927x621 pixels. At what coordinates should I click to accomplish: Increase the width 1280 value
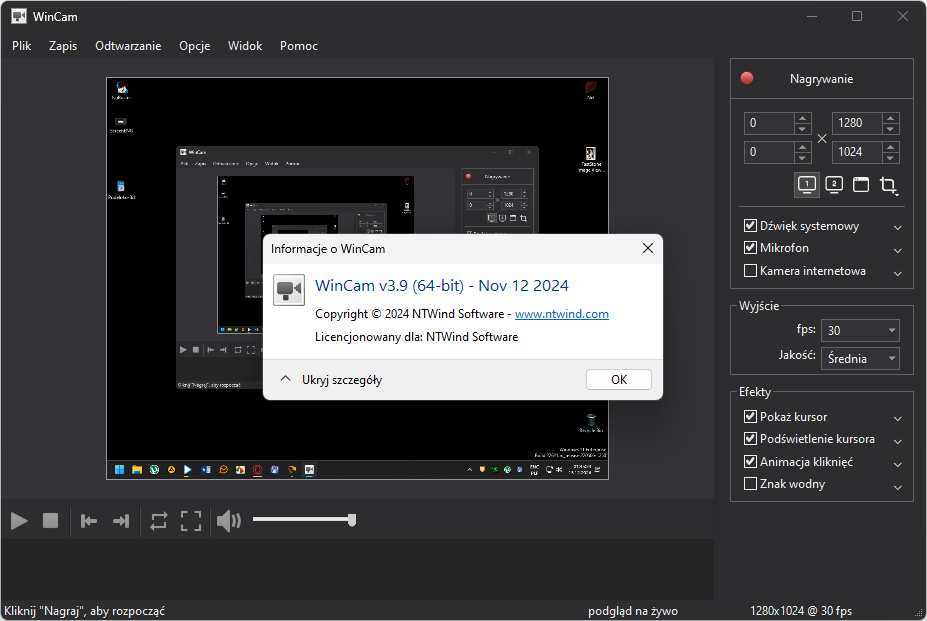pyautogui.click(x=891, y=118)
